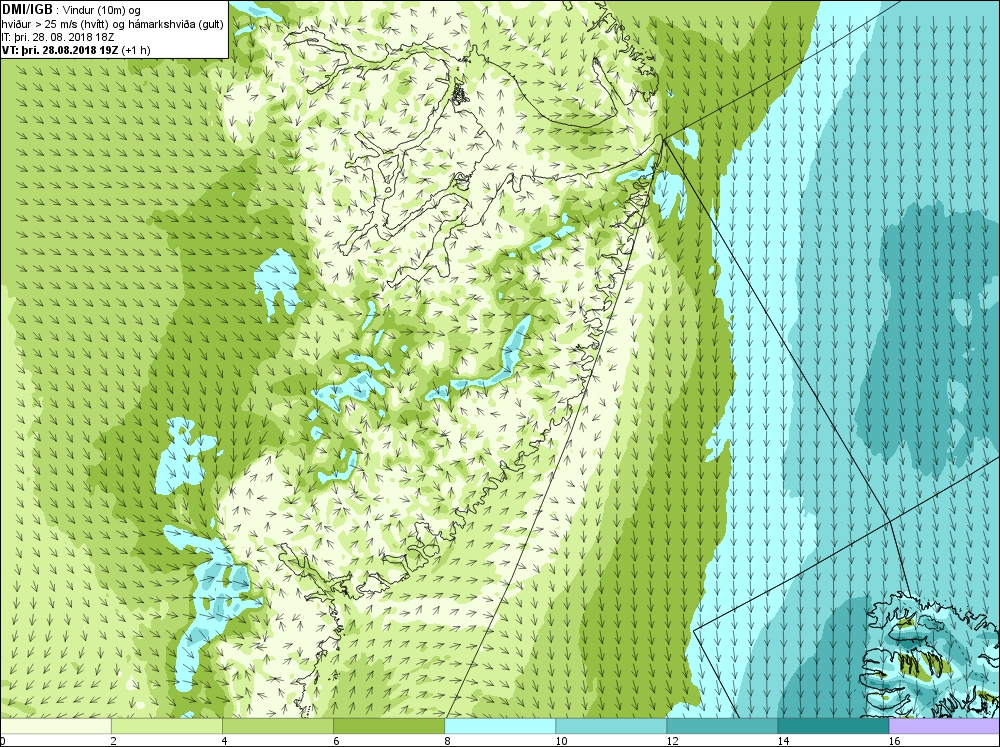
Task: Click the purple swatch above 16 m/s
Action: point(944,726)
